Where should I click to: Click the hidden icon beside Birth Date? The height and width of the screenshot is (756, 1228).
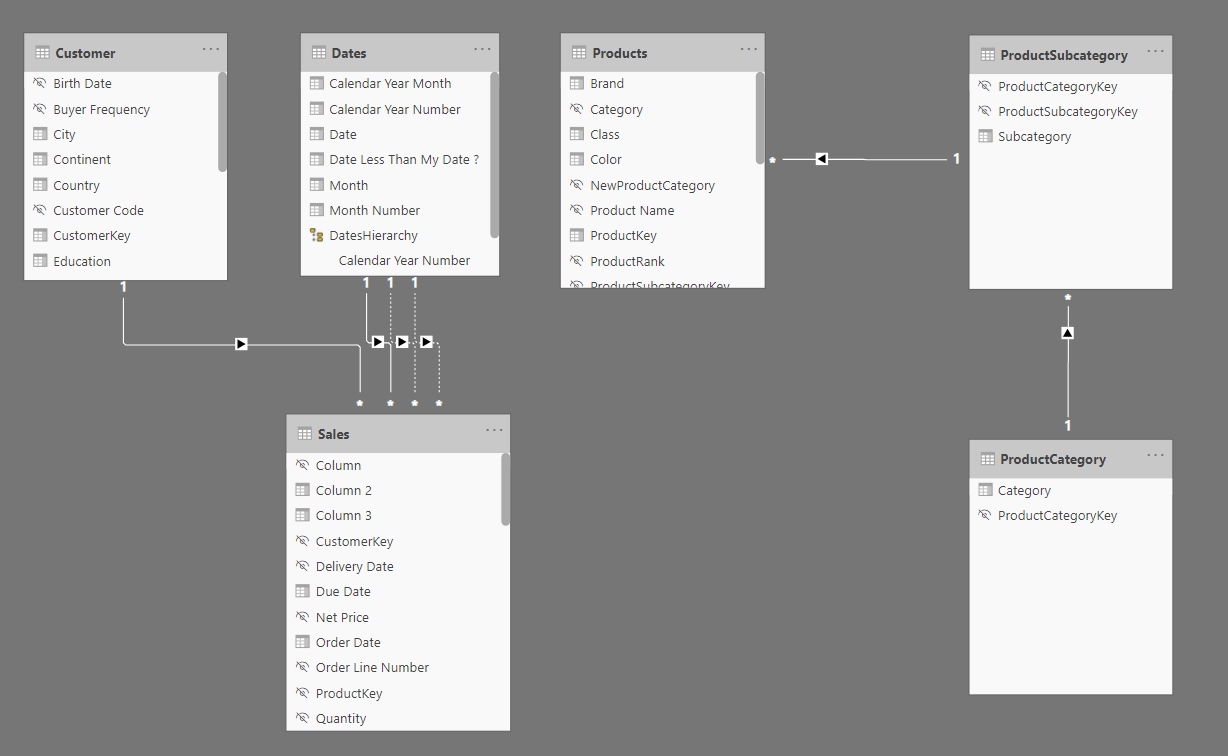pos(40,83)
